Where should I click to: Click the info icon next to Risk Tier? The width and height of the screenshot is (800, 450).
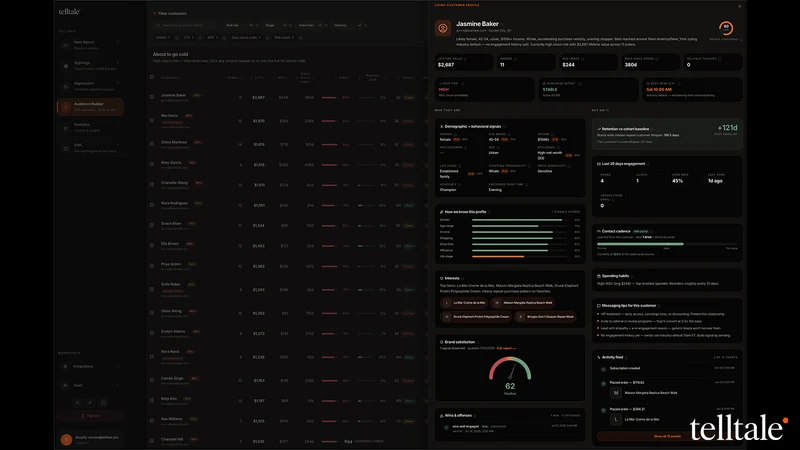click(x=462, y=83)
